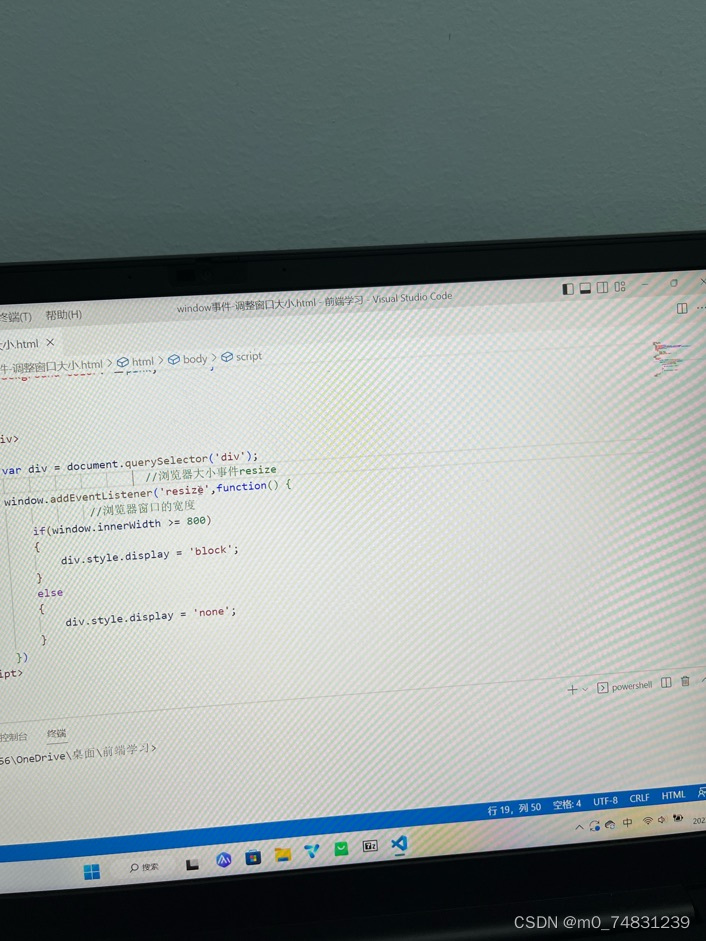Switch to the 控制台 debug console tab
This screenshot has width=706, height=941.
pyautogui.click(x=13, y=736)
